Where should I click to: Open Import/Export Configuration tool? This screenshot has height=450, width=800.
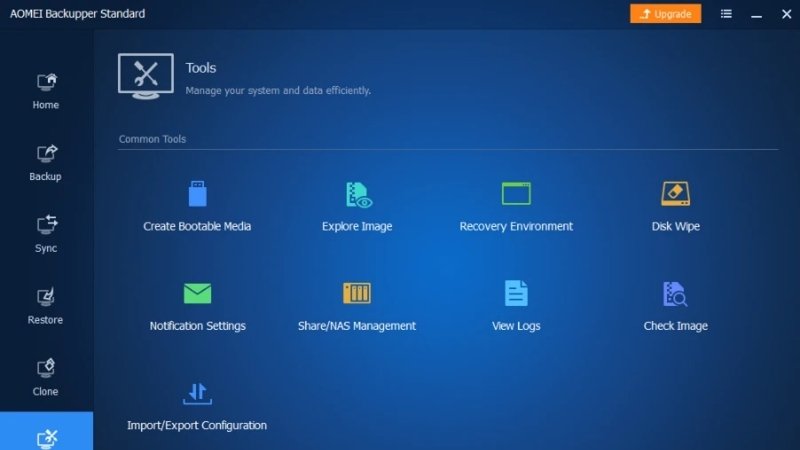(197, 407)
